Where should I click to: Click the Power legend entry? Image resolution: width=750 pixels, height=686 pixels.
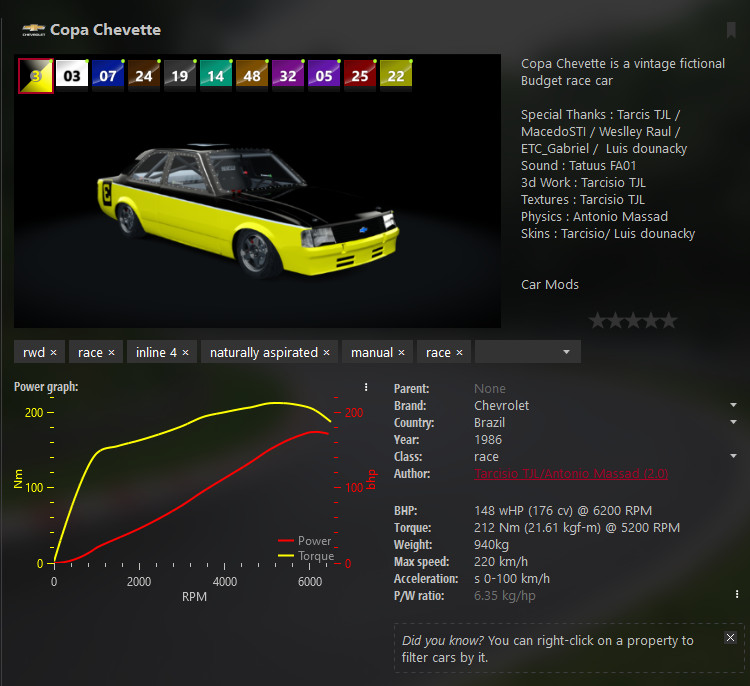304,541
